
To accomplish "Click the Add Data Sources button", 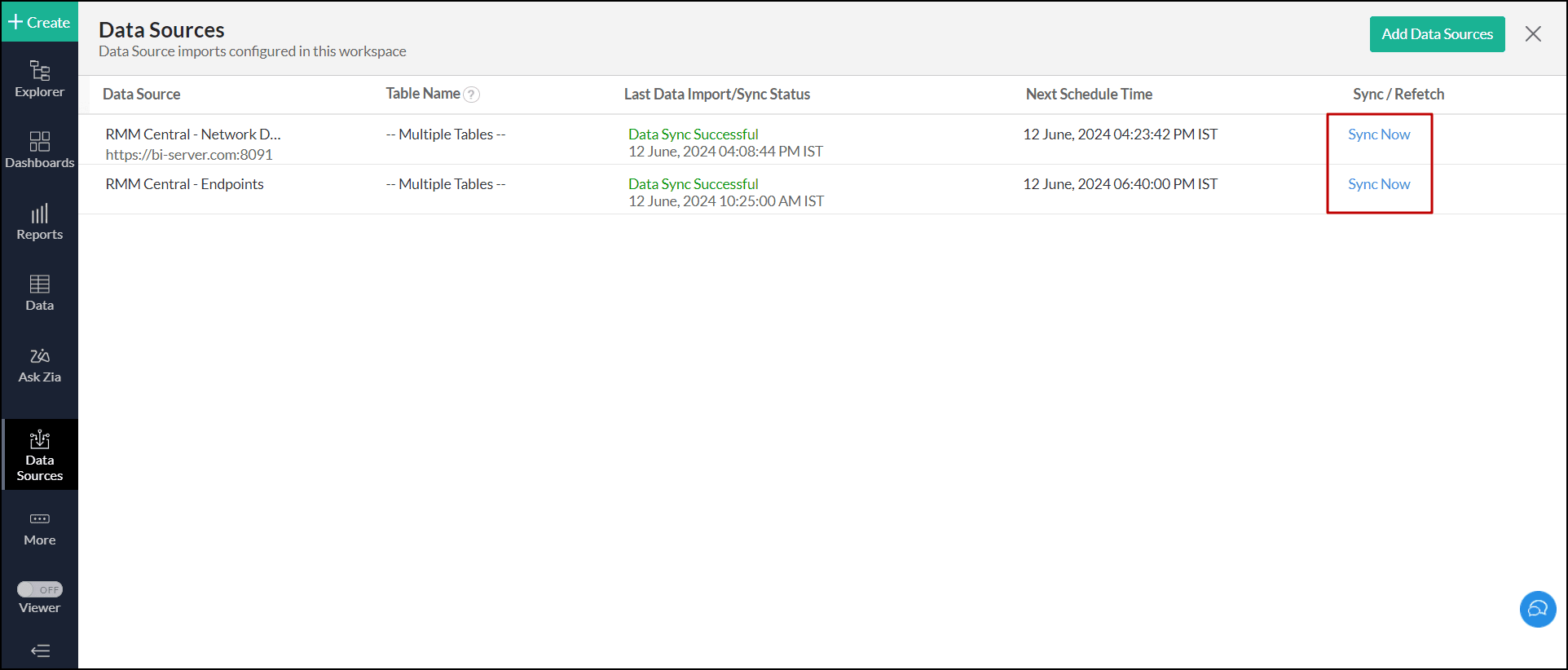I will point(1437,34).
